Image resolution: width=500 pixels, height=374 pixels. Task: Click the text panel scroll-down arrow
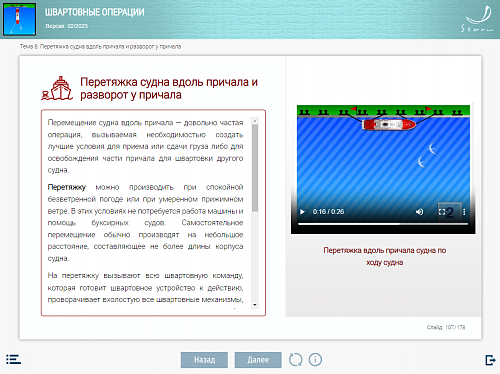[255, 305]
